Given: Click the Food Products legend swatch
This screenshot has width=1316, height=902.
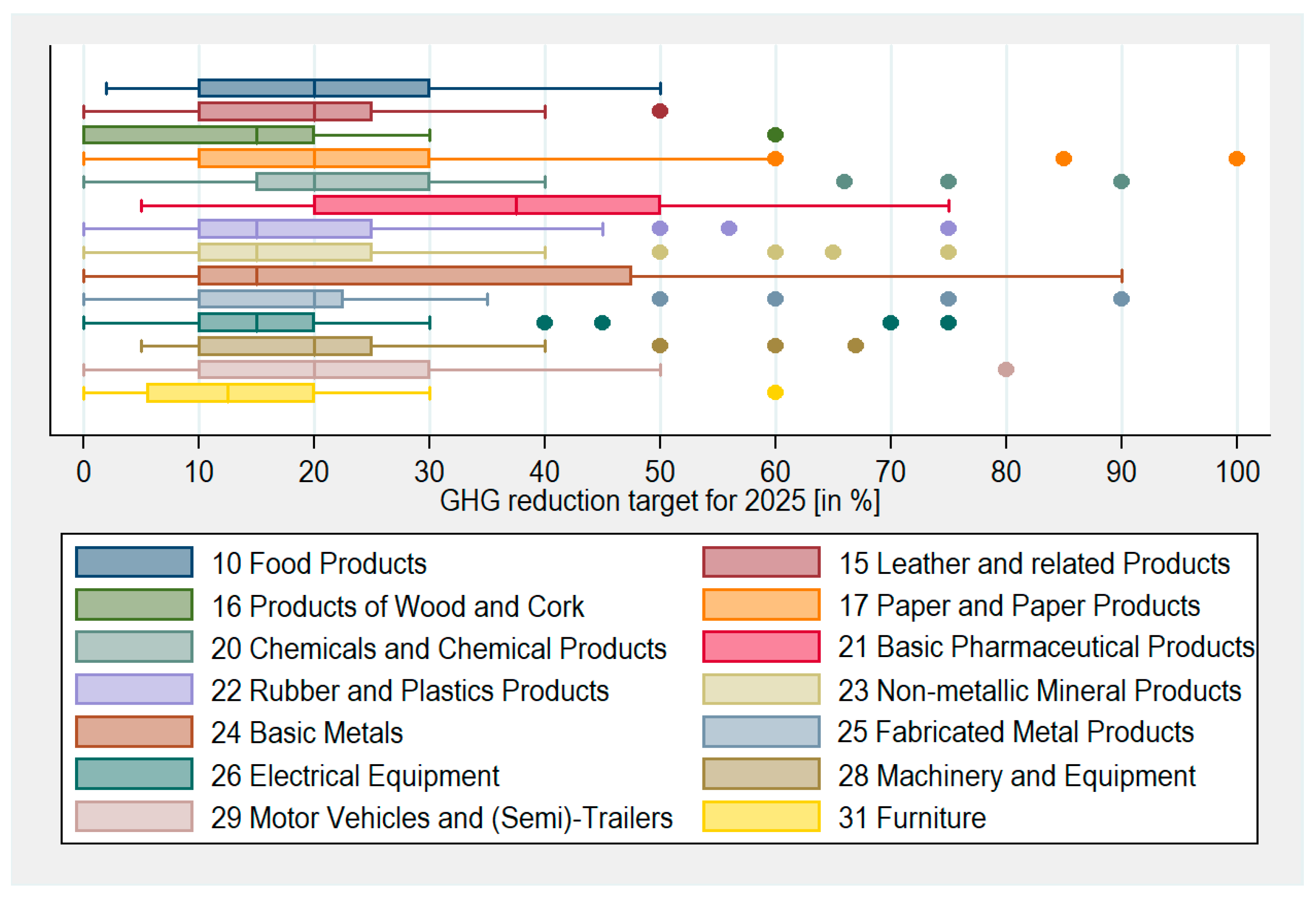Looking at the screenshot, I should click(134, 562).
